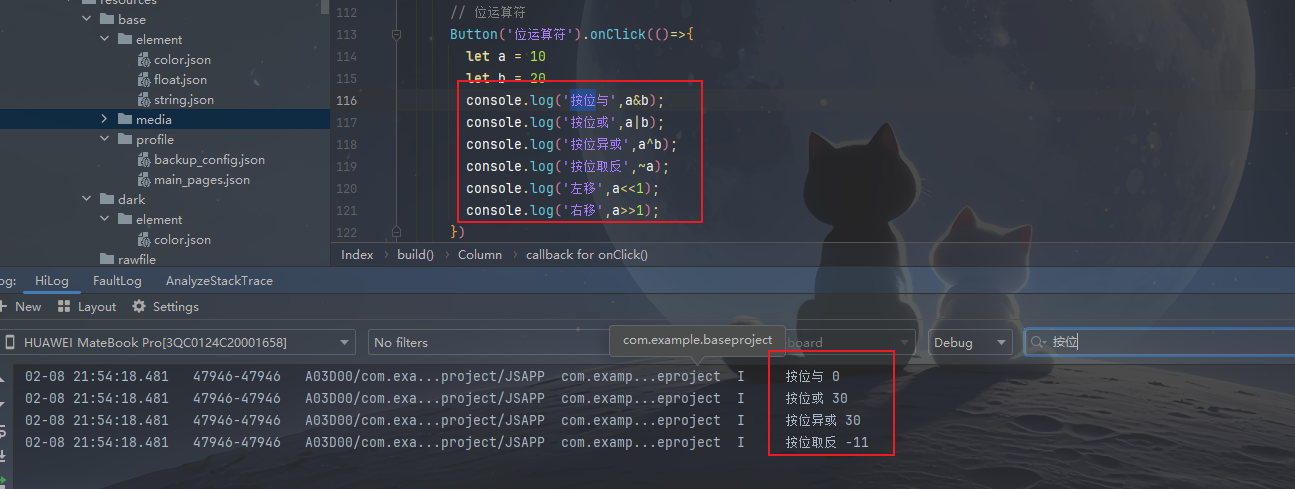Click the folder icon of the dark folder
This screenshot has width=1295, height=489.
(107, 200)
